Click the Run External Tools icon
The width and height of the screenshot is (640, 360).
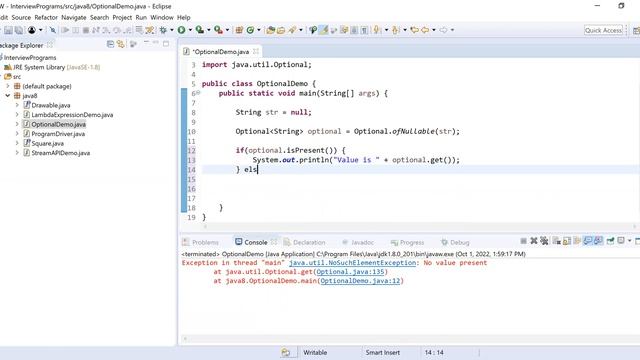pyautogui.click(x=218, y=30)
